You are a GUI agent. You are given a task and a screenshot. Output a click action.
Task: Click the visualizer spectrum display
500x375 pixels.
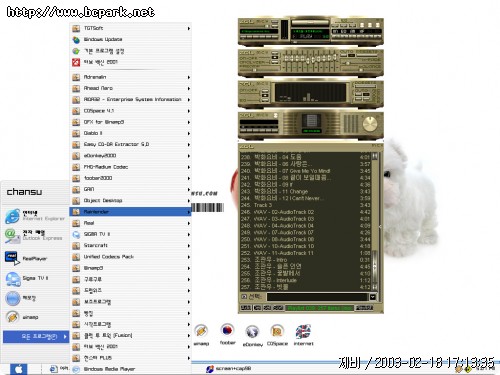tap(310, 92)
